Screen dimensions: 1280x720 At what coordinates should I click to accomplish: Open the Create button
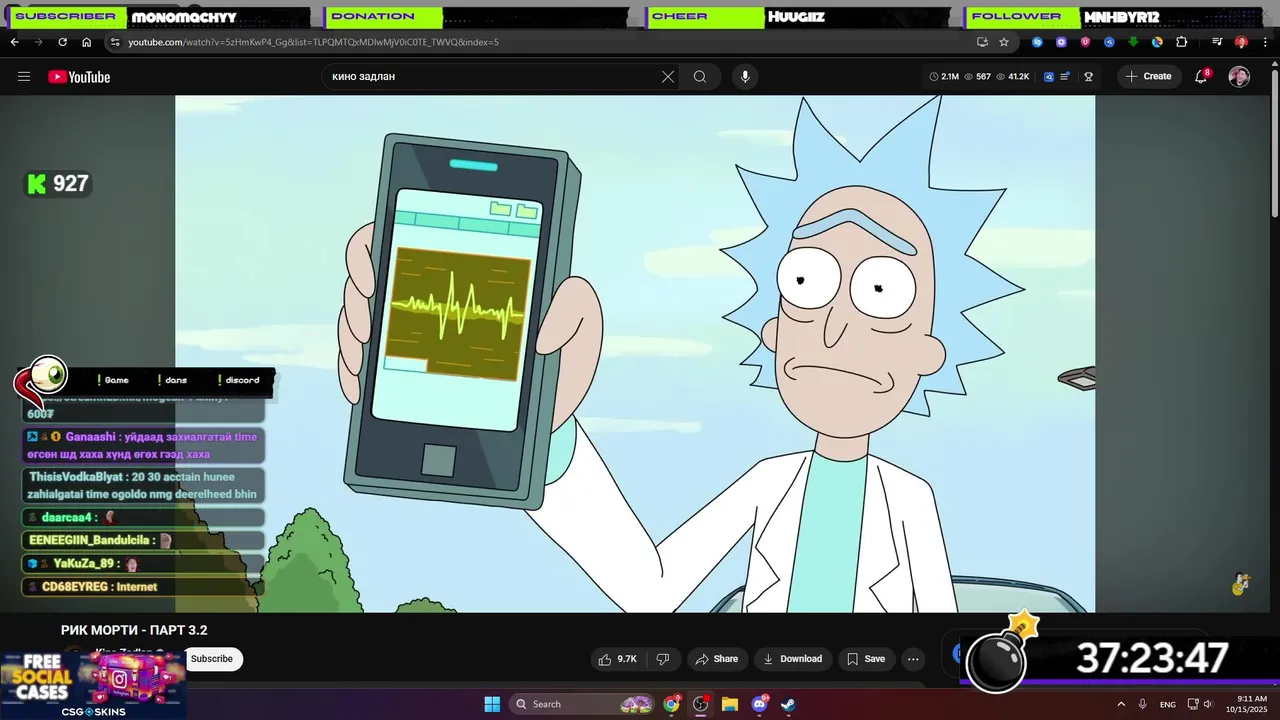tap(1148, 77)
